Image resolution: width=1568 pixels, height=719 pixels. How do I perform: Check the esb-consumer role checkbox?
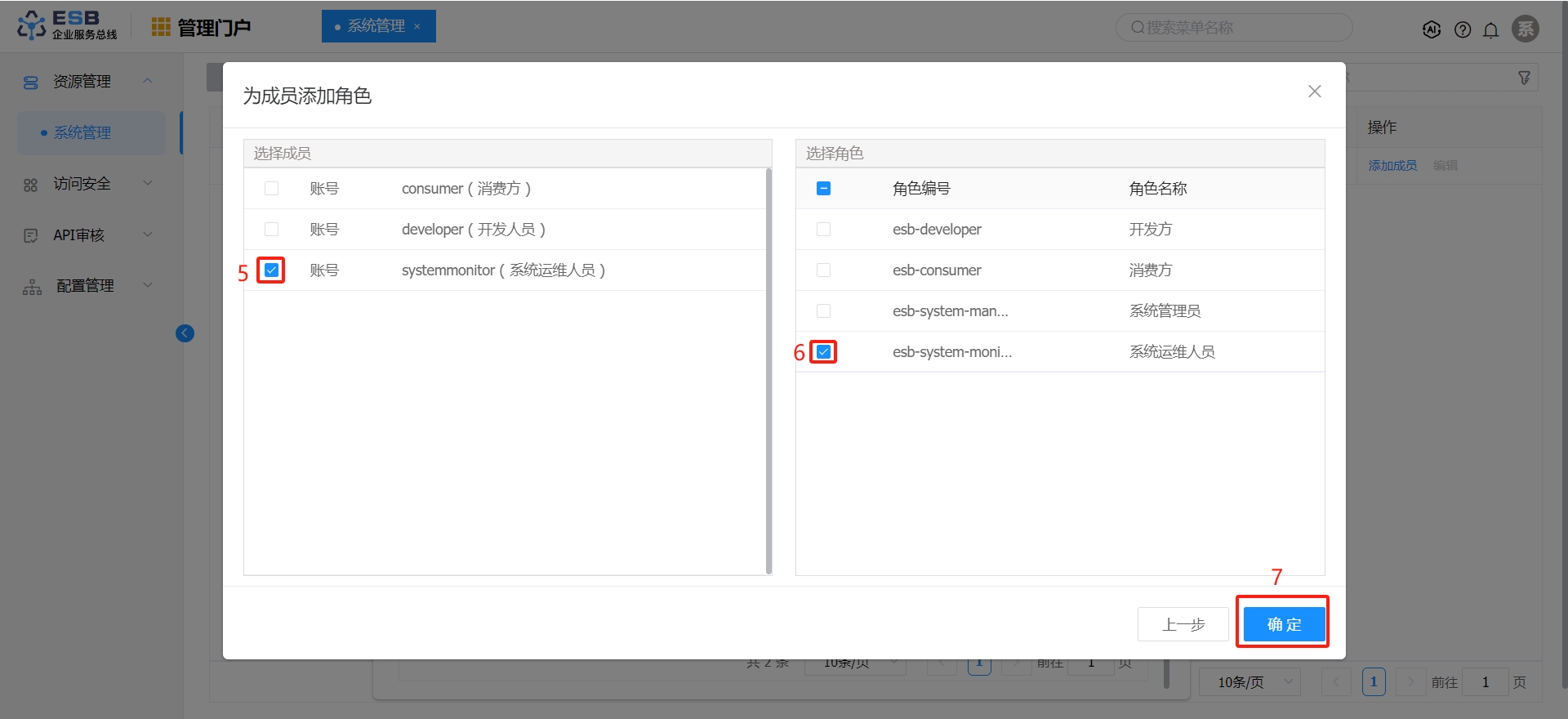[824, 270]
